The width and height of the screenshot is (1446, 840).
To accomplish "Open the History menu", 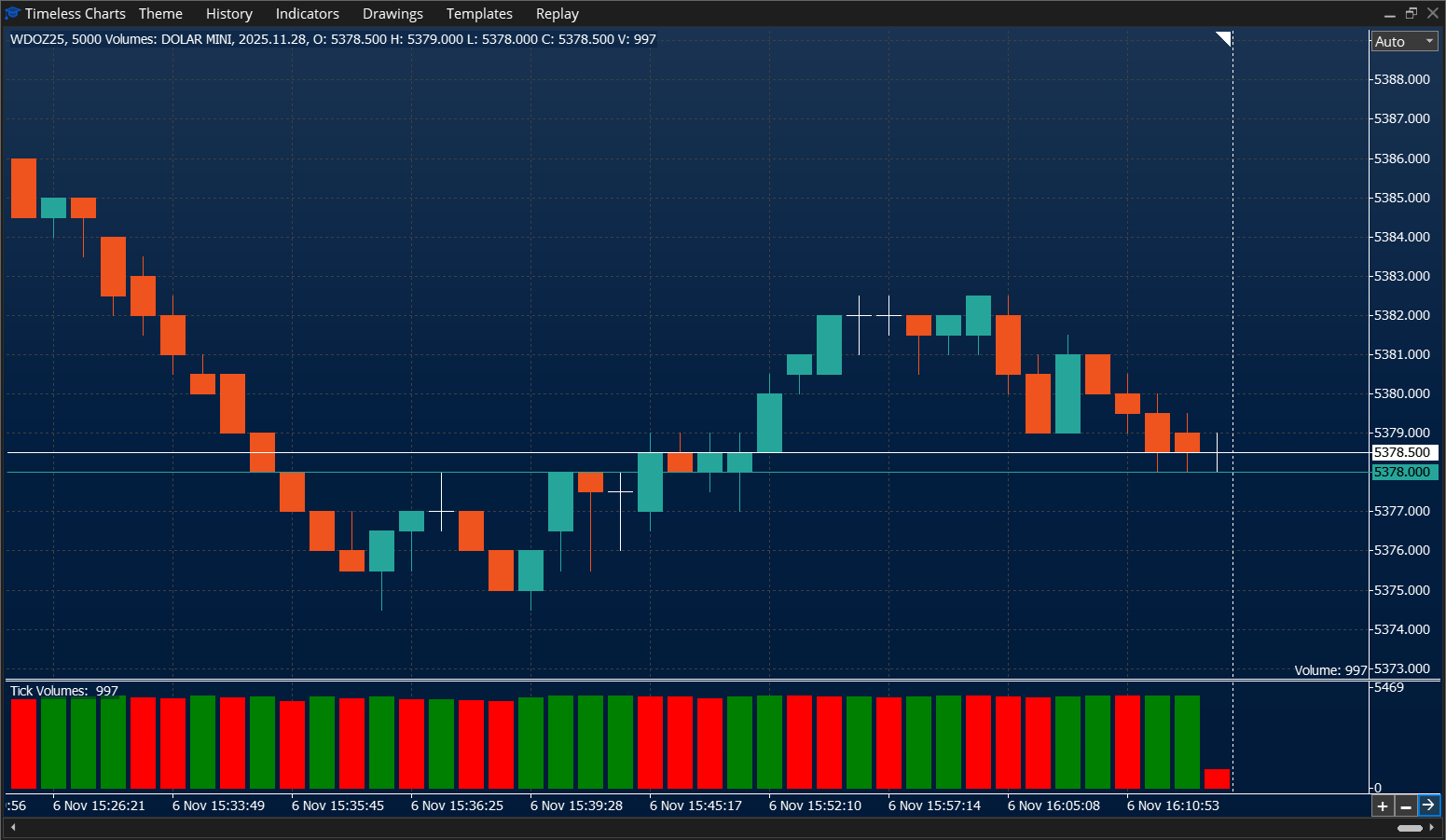I will click(228, 13).
